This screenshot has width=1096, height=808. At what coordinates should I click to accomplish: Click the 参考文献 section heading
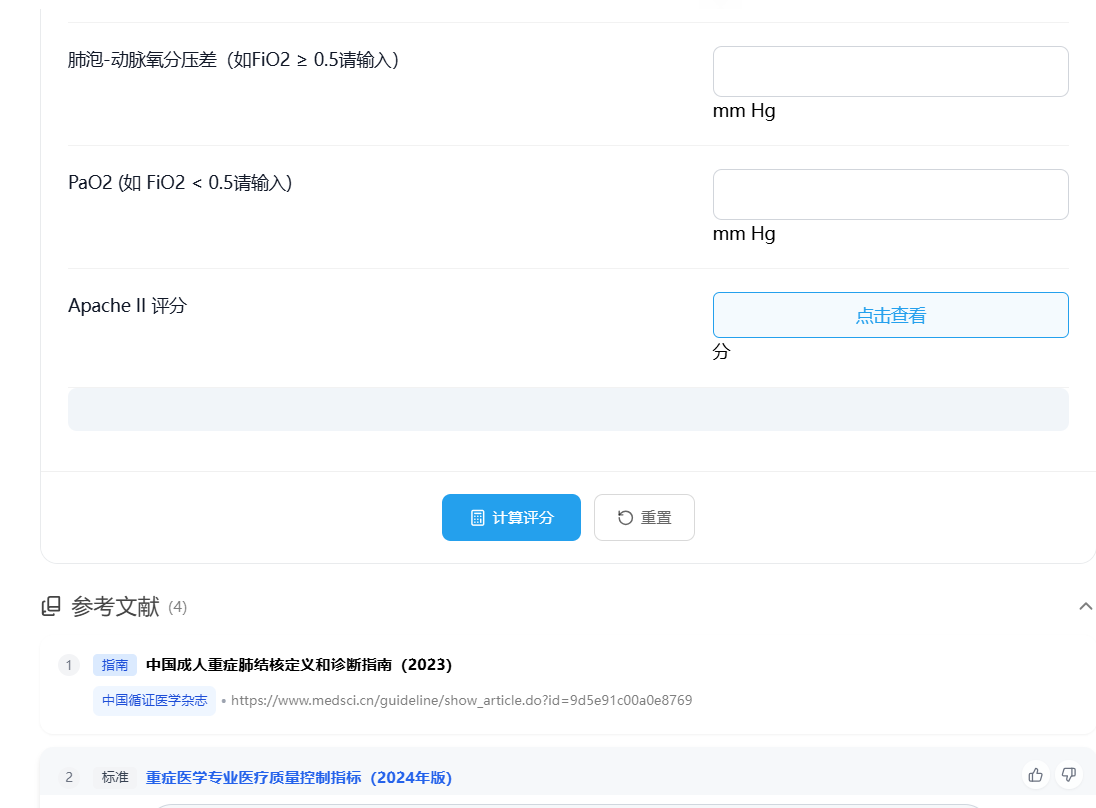115,606
